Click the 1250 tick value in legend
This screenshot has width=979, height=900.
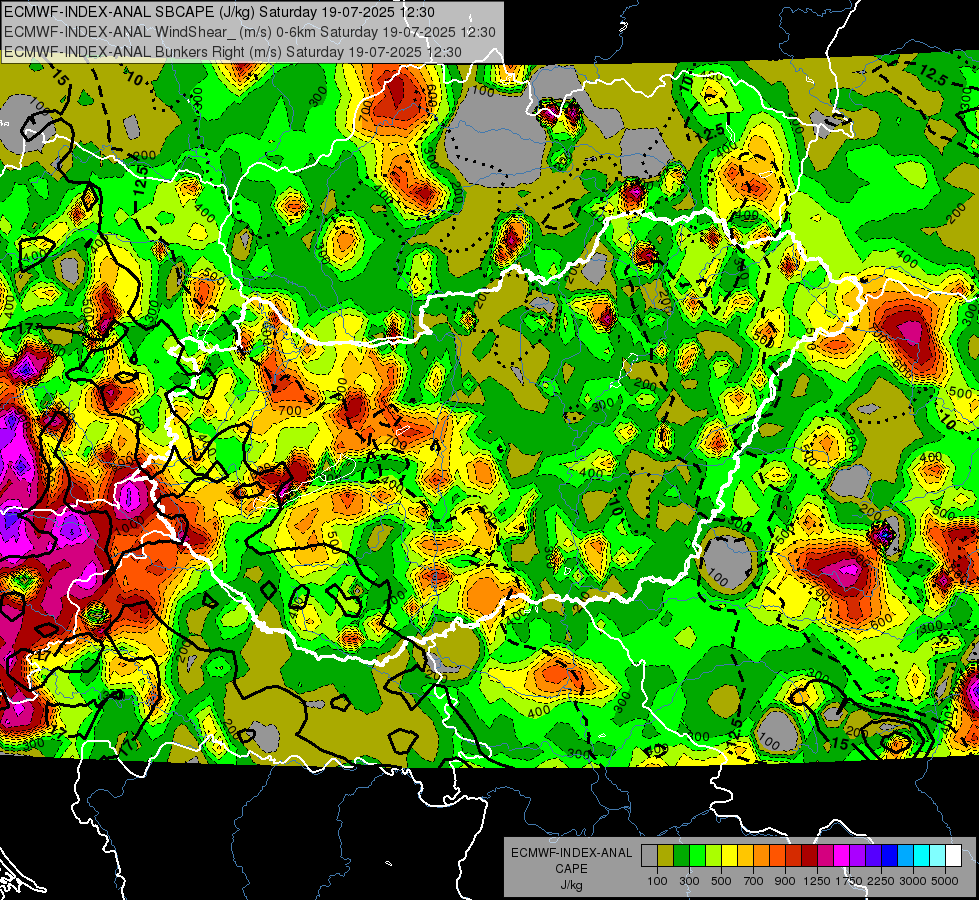pyautogui.click(x=817, y=881)
